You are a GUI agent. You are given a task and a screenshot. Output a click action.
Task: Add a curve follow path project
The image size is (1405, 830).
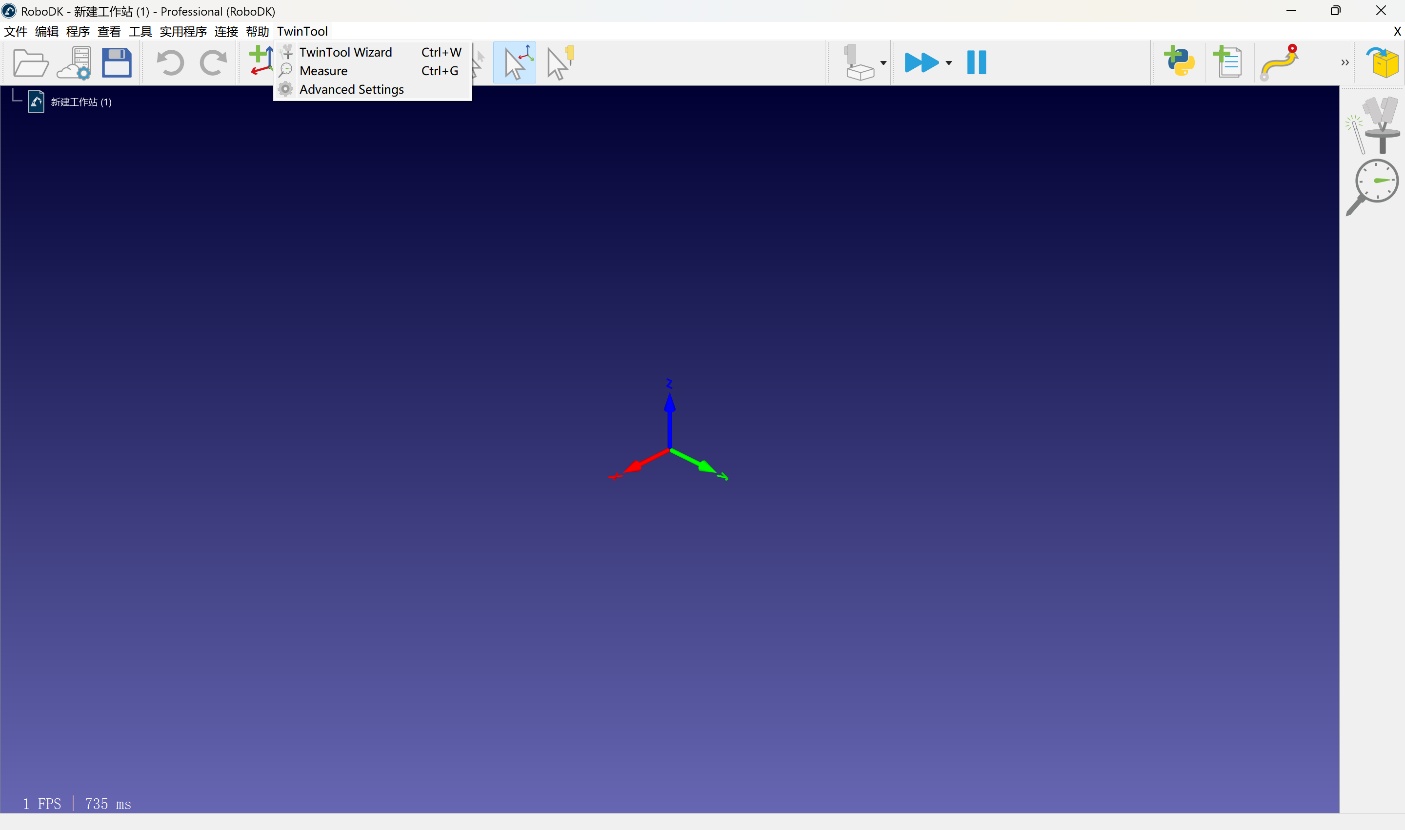tap(1280, 62)
